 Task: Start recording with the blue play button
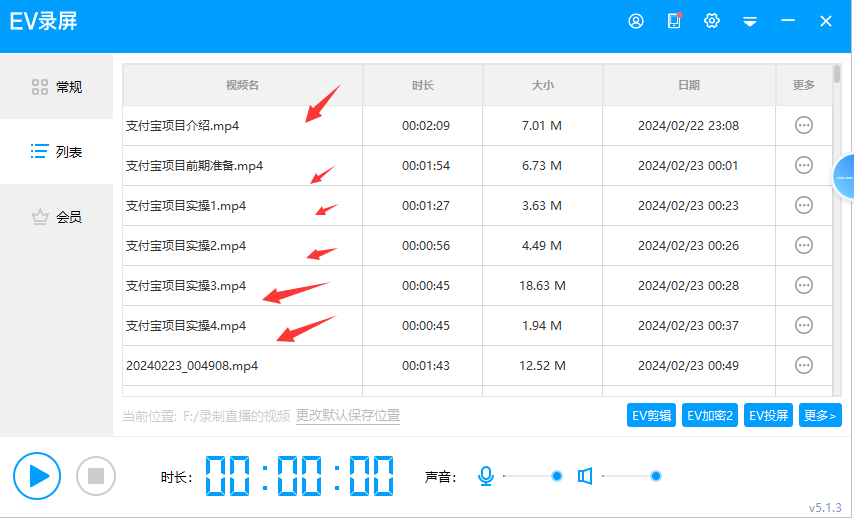coord(37,475)
